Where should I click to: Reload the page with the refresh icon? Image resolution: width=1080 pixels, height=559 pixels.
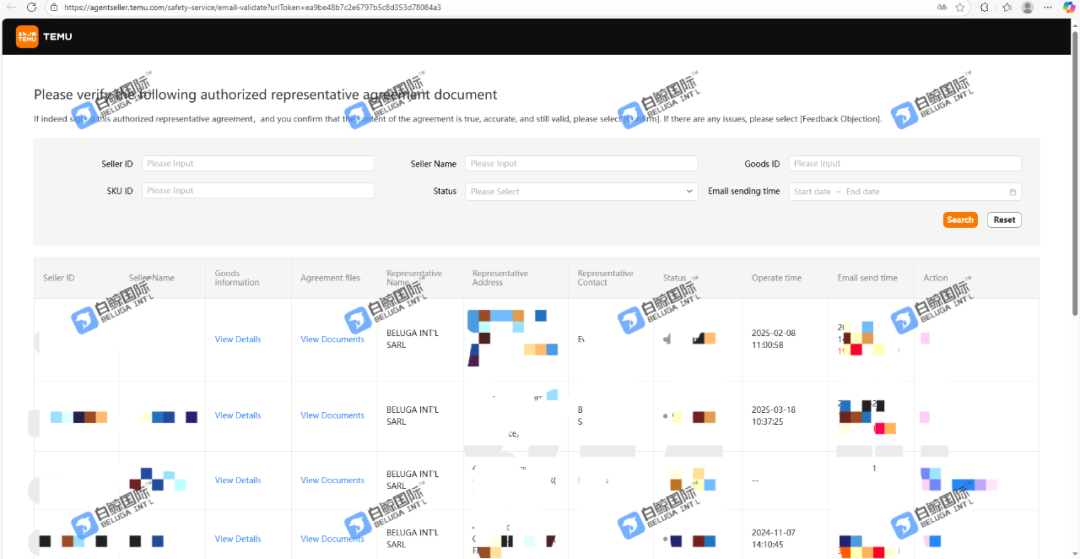click(x=32, y=8)
